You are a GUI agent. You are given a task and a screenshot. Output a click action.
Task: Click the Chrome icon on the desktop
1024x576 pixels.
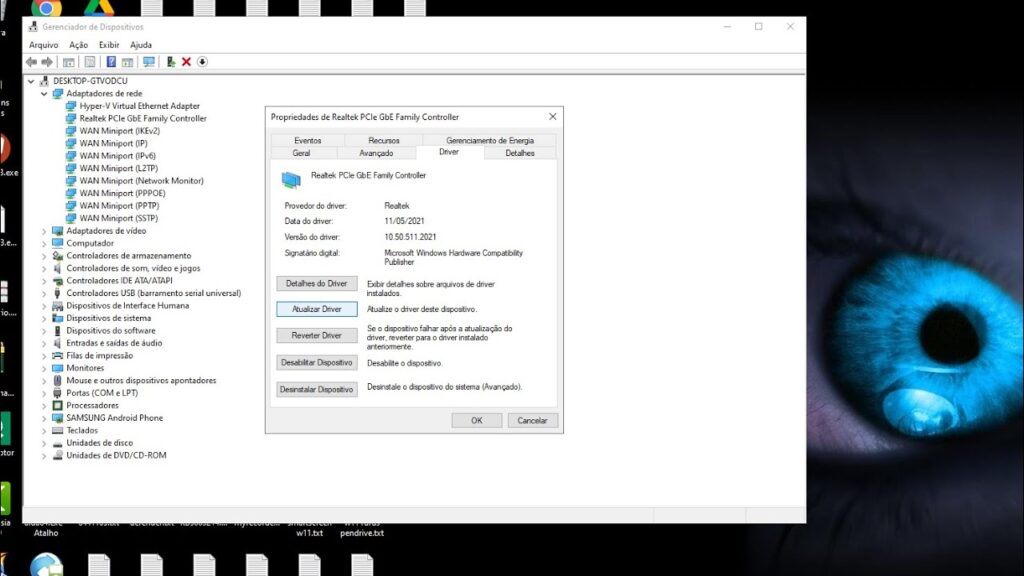point(46,7)
